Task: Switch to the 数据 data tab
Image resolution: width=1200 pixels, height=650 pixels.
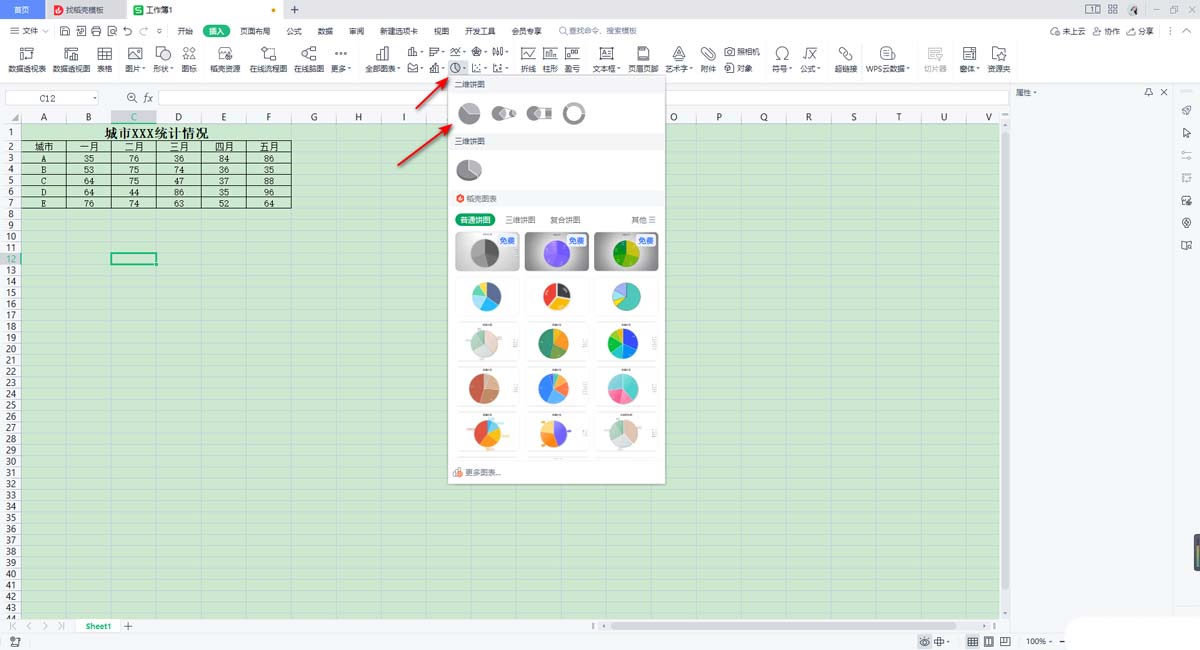Action: pyautogui.click(x=325, y=31)
